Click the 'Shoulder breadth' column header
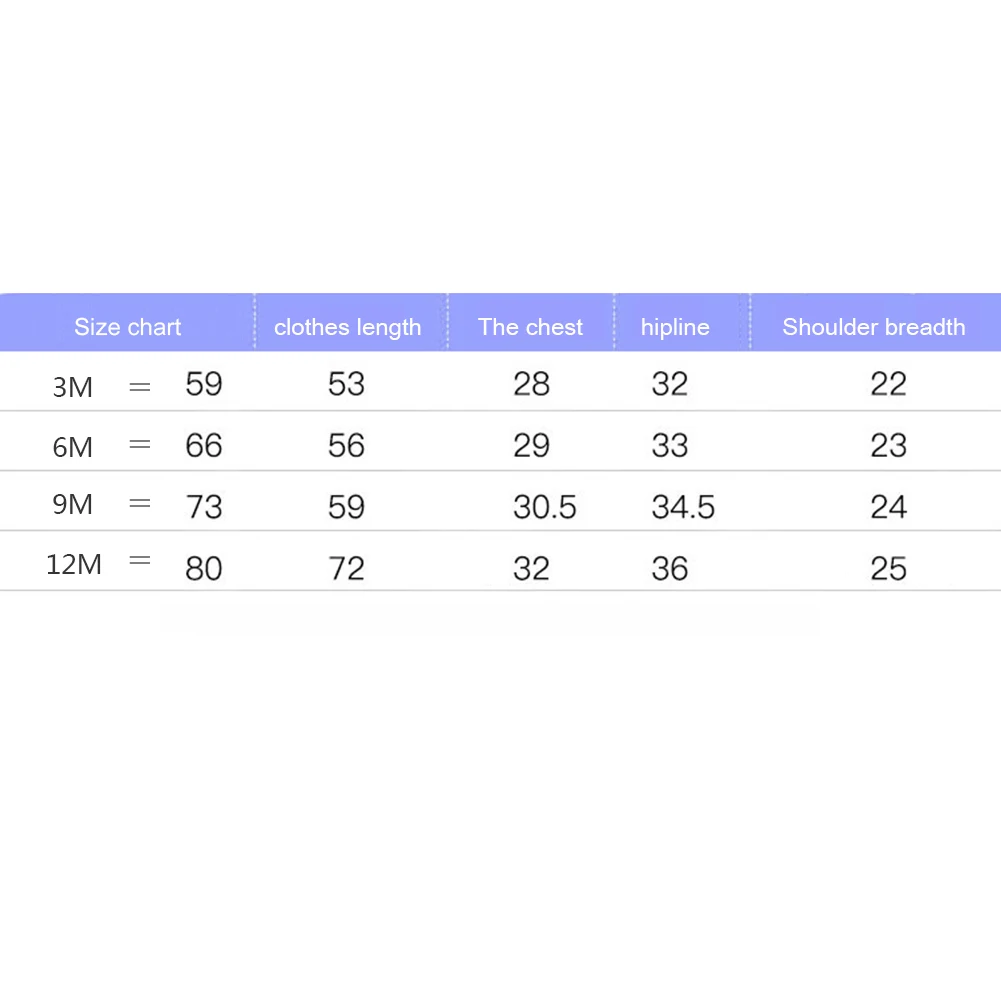This screenshot has width=1001, height=1001. point(873,327)
